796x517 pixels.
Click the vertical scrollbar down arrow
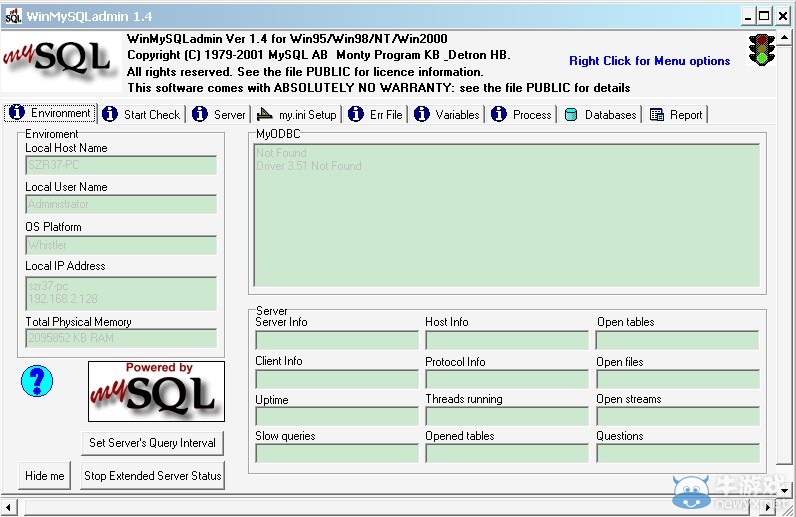coord(785,490)
